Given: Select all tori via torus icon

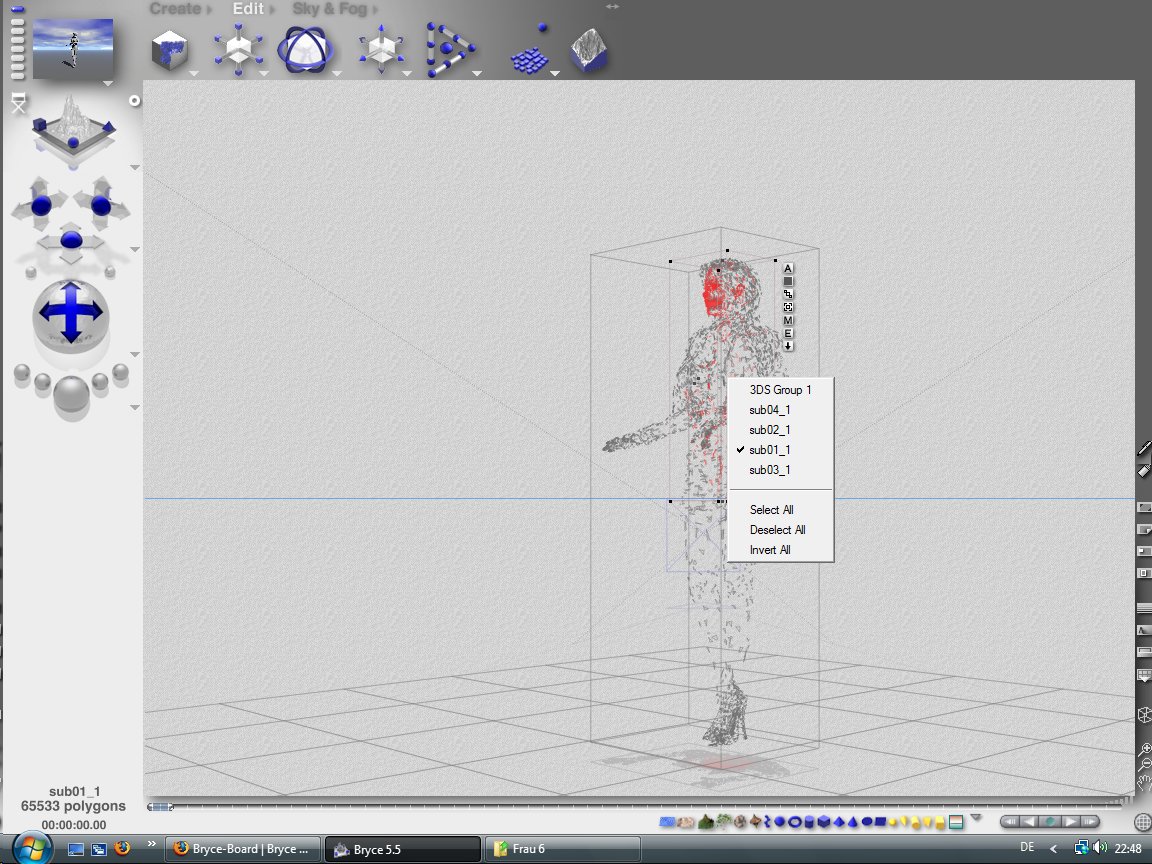Looking at the screenshot, I should (x=795, y=822).
